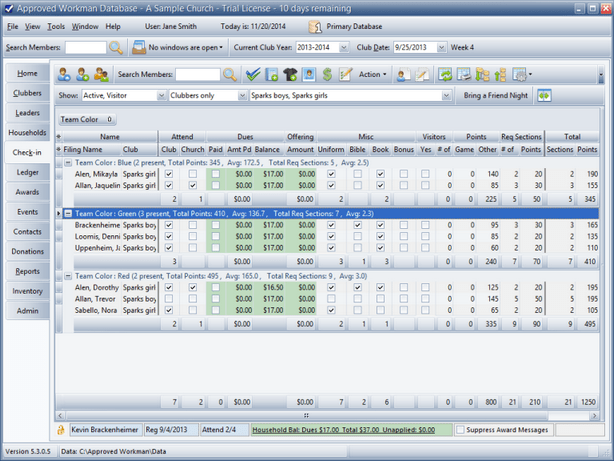
Task: Click the print grid icon
Action: click(464, 74)
